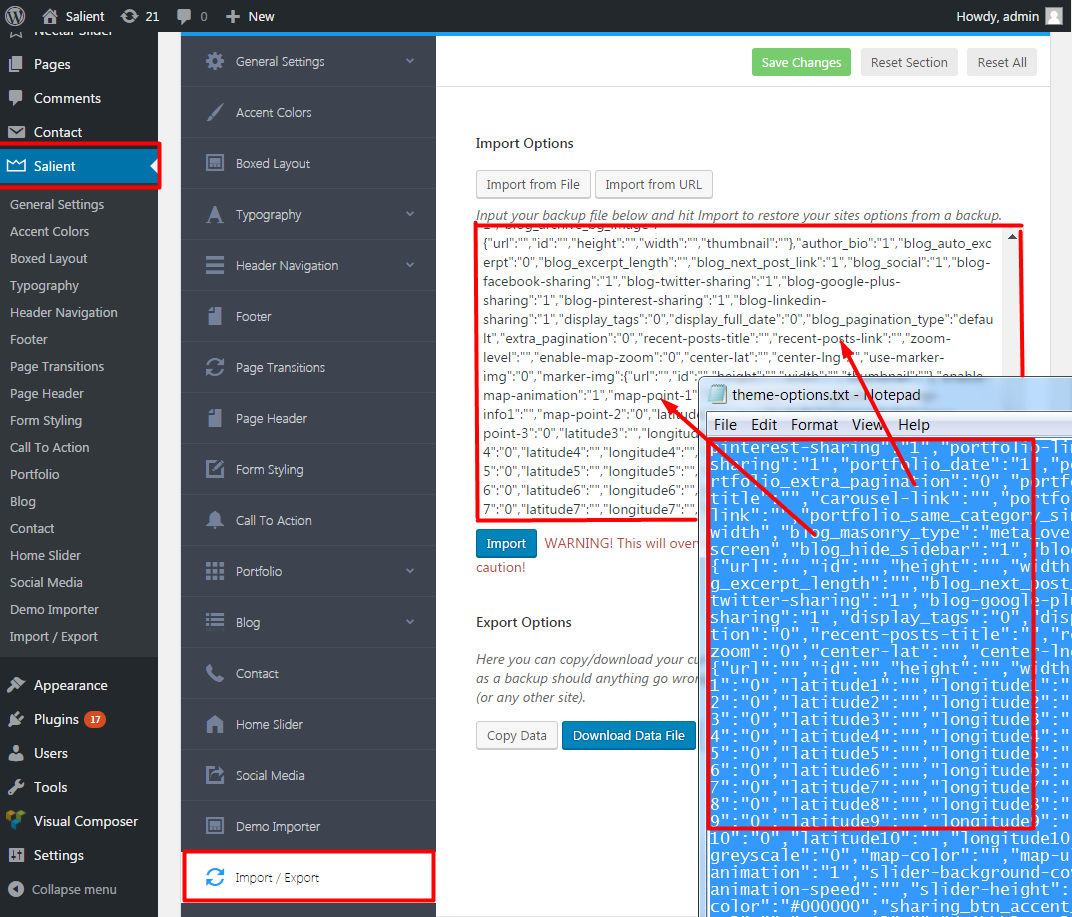Expand the Portfolio section chevron
This screenshot has height=917, width=1072.
(x=410, y=571)
